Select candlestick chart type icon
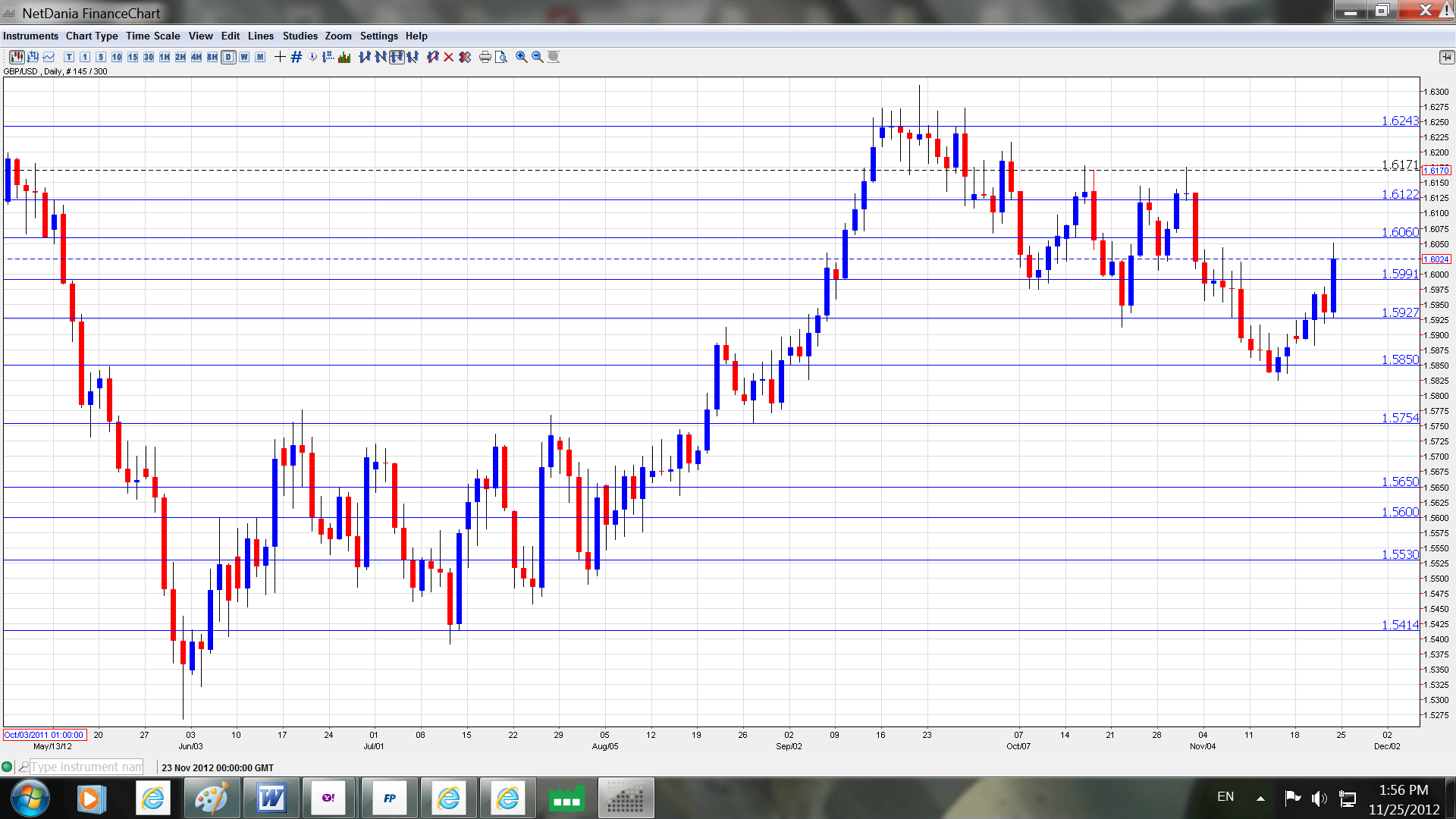Viewport: 1456px width, 819px height. click(x=17, y=57)
